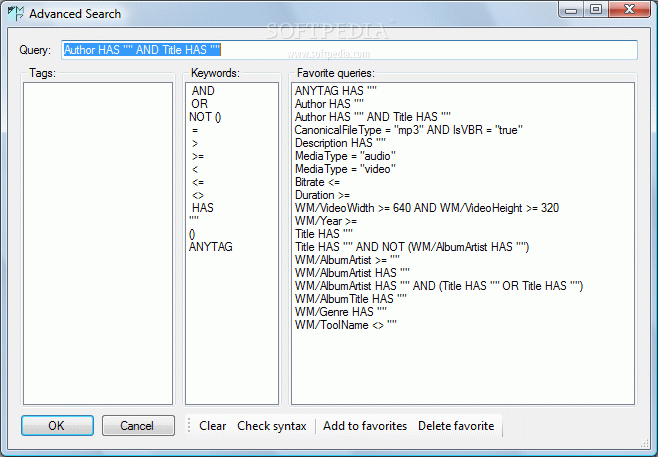Click the window resize grip corner
The width and height of the screenshot is (658, 457).
[x=645, y=443]
